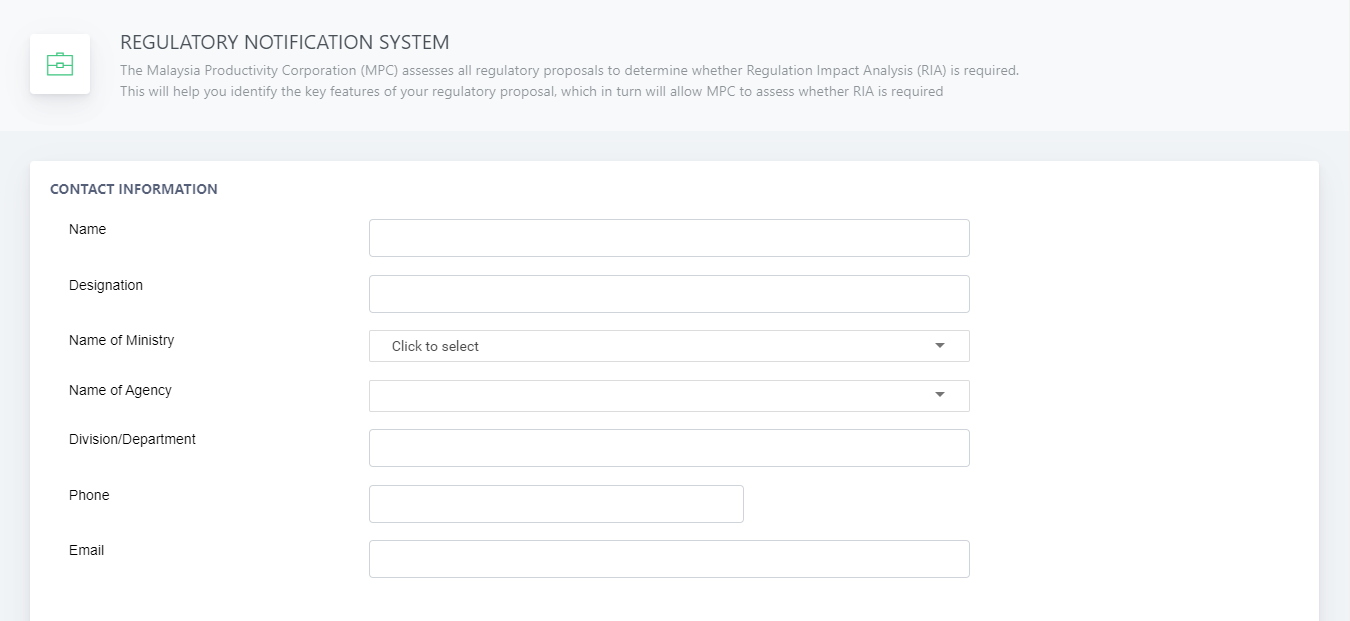The height and width of the screenshot is (621, 1350).
Task: Focus the Email input box
Action: [x=669, y=559]
